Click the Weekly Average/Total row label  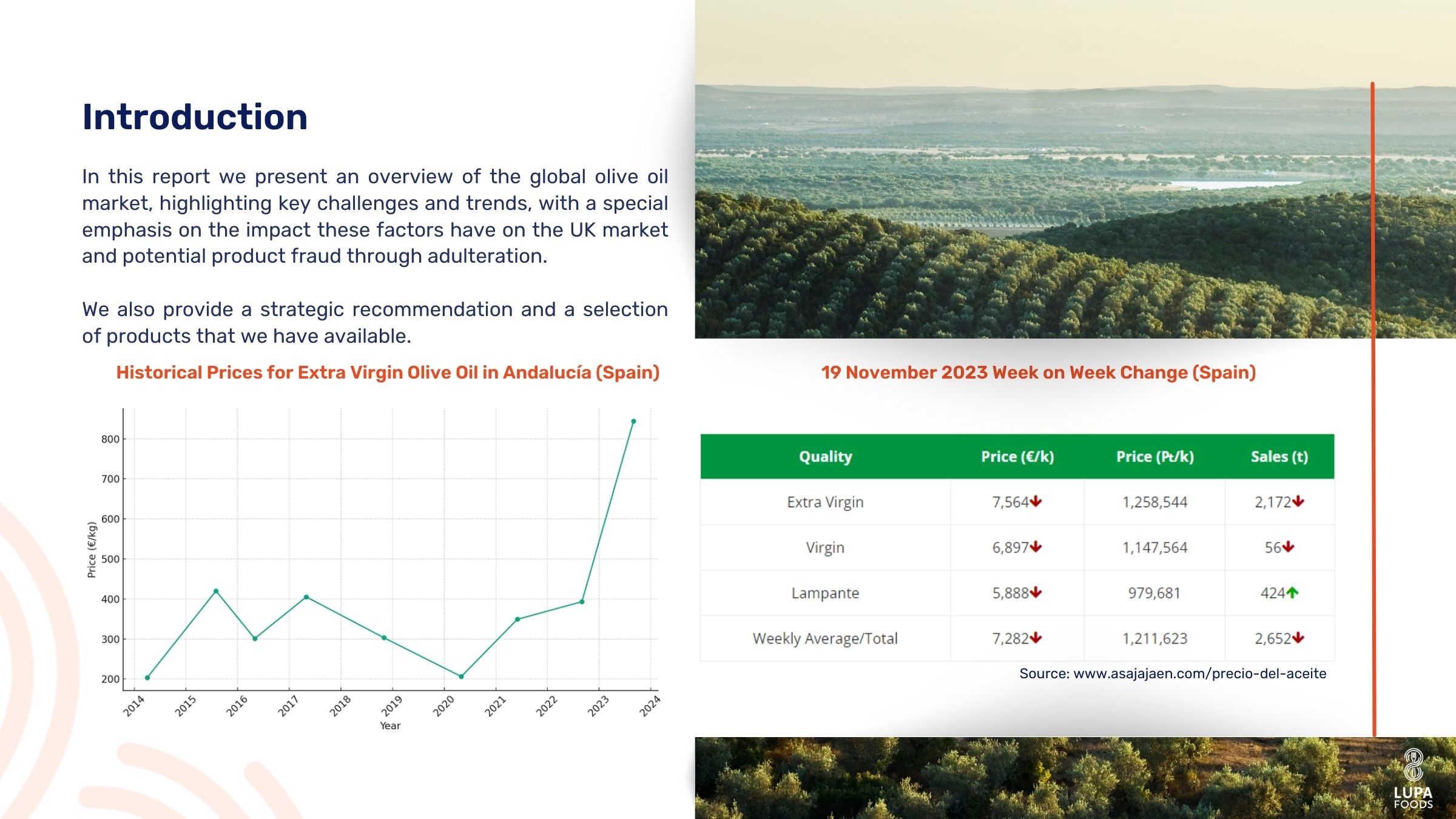point(825,638)
